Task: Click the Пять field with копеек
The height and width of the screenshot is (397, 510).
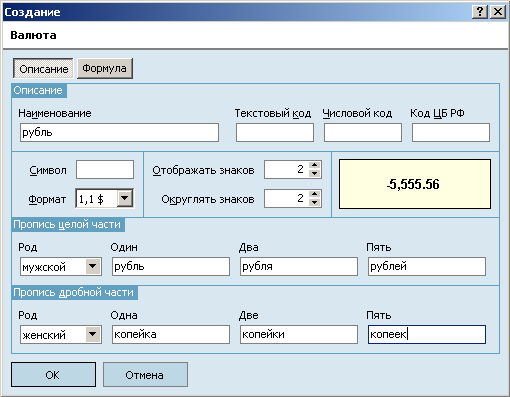Action: point(427,334)
